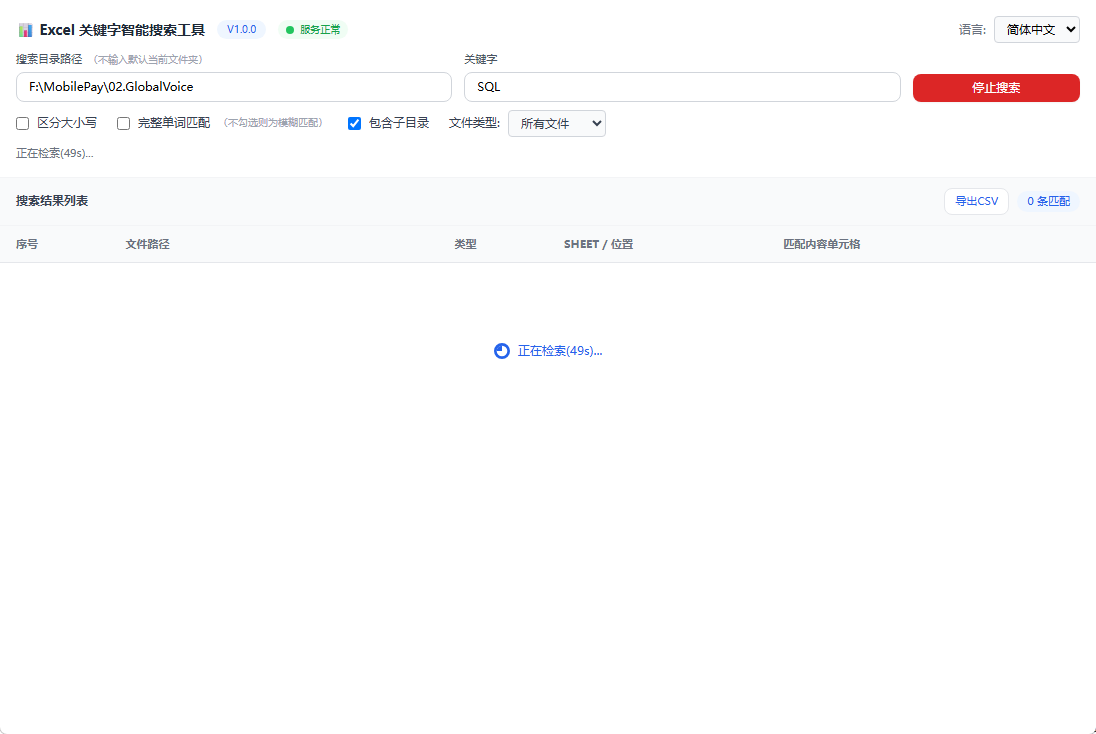Toggle the 区分大小写 checkbox
Screen dimensions: 1096x734
point(22,124)
